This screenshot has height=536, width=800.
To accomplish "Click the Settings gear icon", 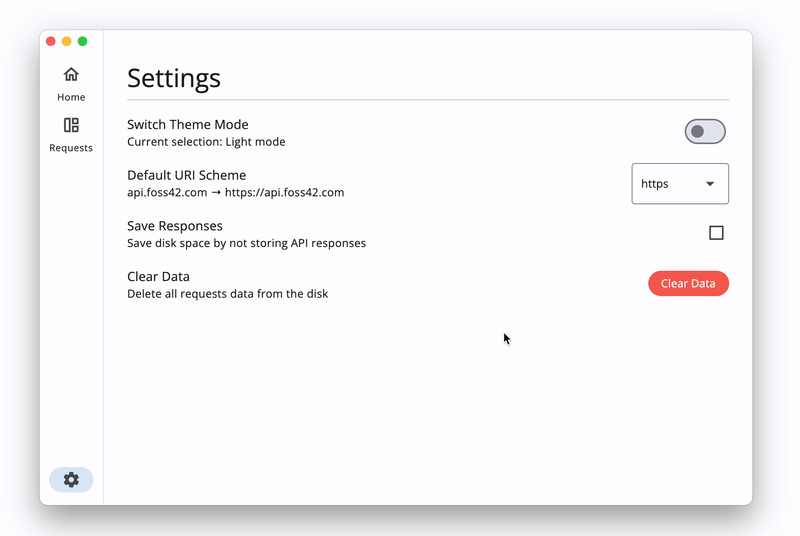I will pos(71,480).
